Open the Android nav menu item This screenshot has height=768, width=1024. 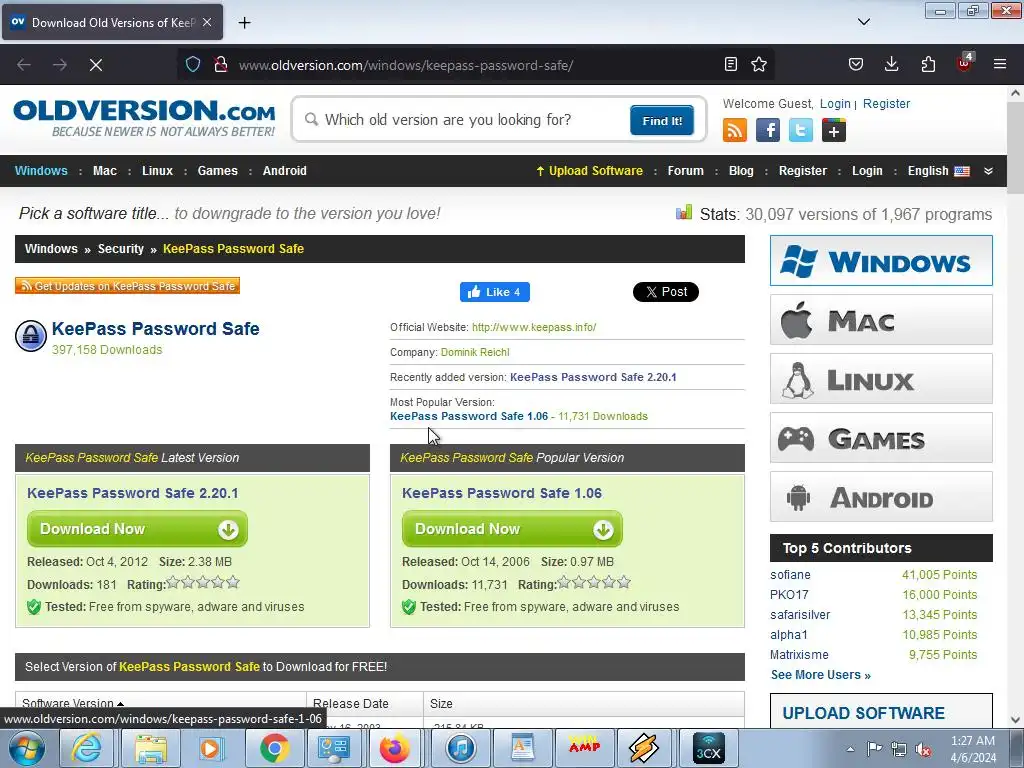coord(285,171)
